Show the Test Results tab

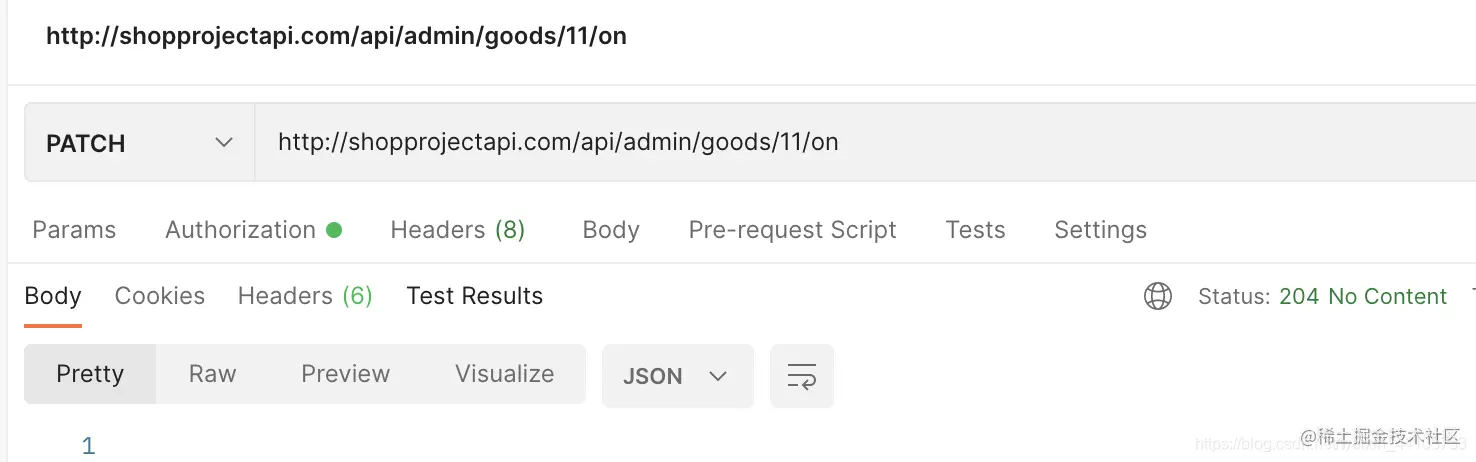(x=475, y=296)
